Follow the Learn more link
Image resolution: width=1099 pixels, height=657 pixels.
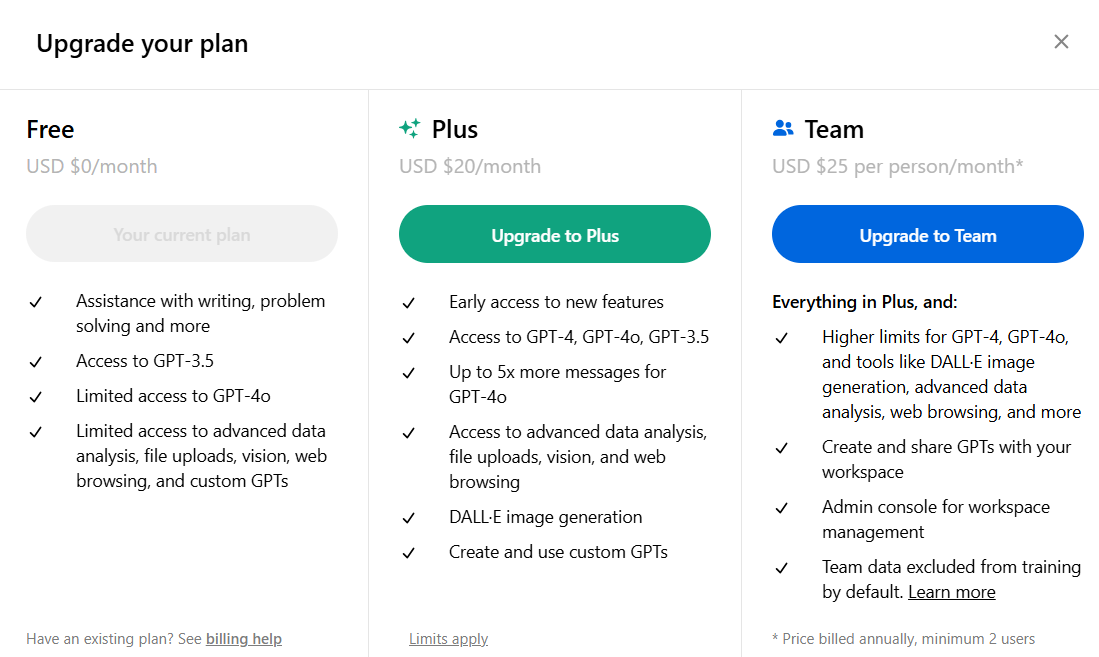click(x=951, y=592)
